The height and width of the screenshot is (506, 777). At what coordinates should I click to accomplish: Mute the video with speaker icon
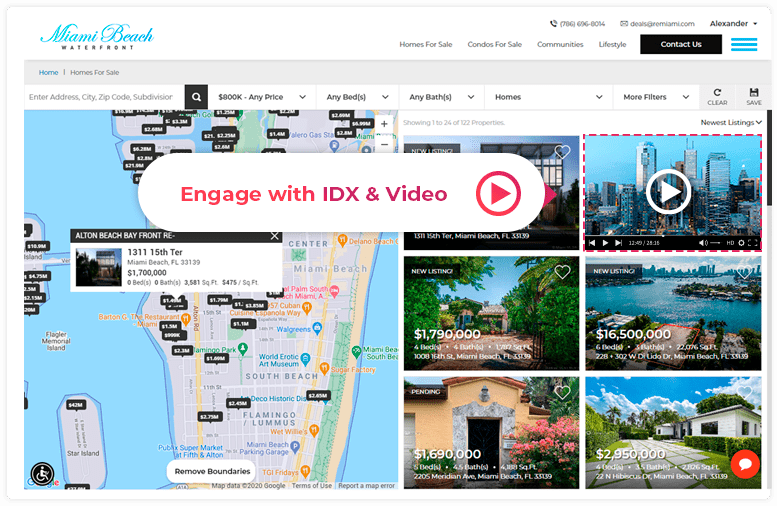703,243
